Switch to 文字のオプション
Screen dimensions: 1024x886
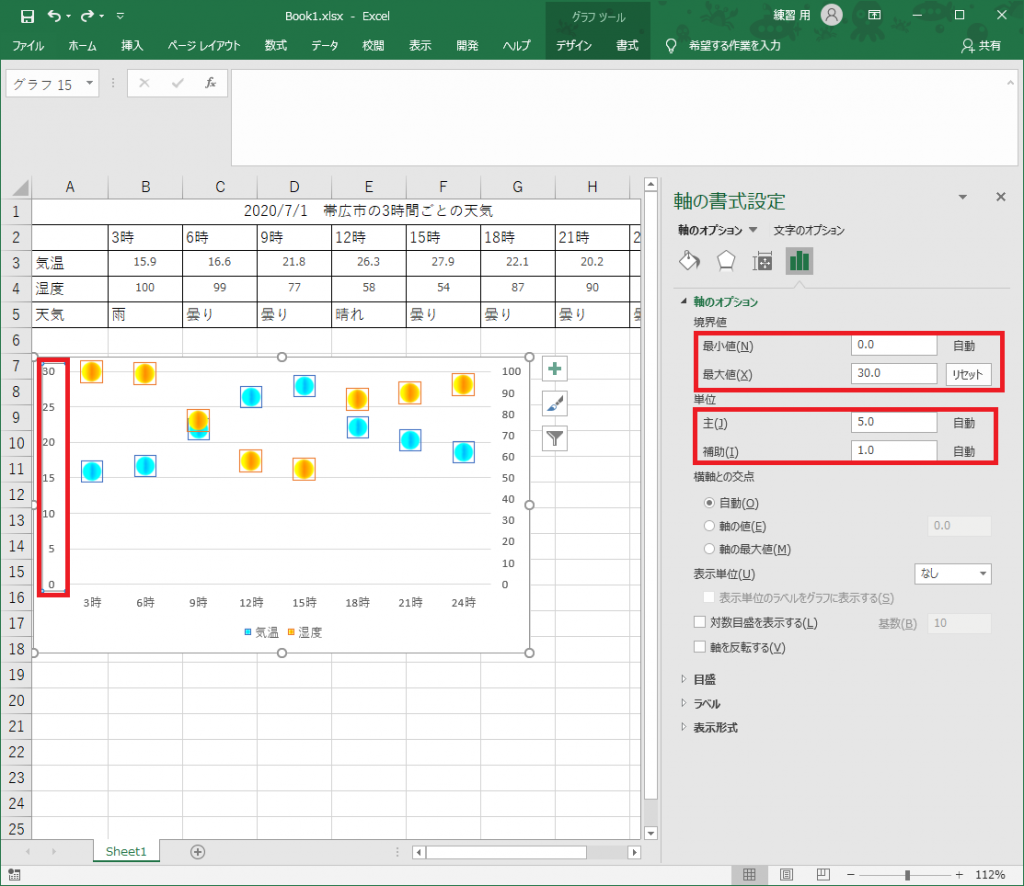(x=809, y=230)
